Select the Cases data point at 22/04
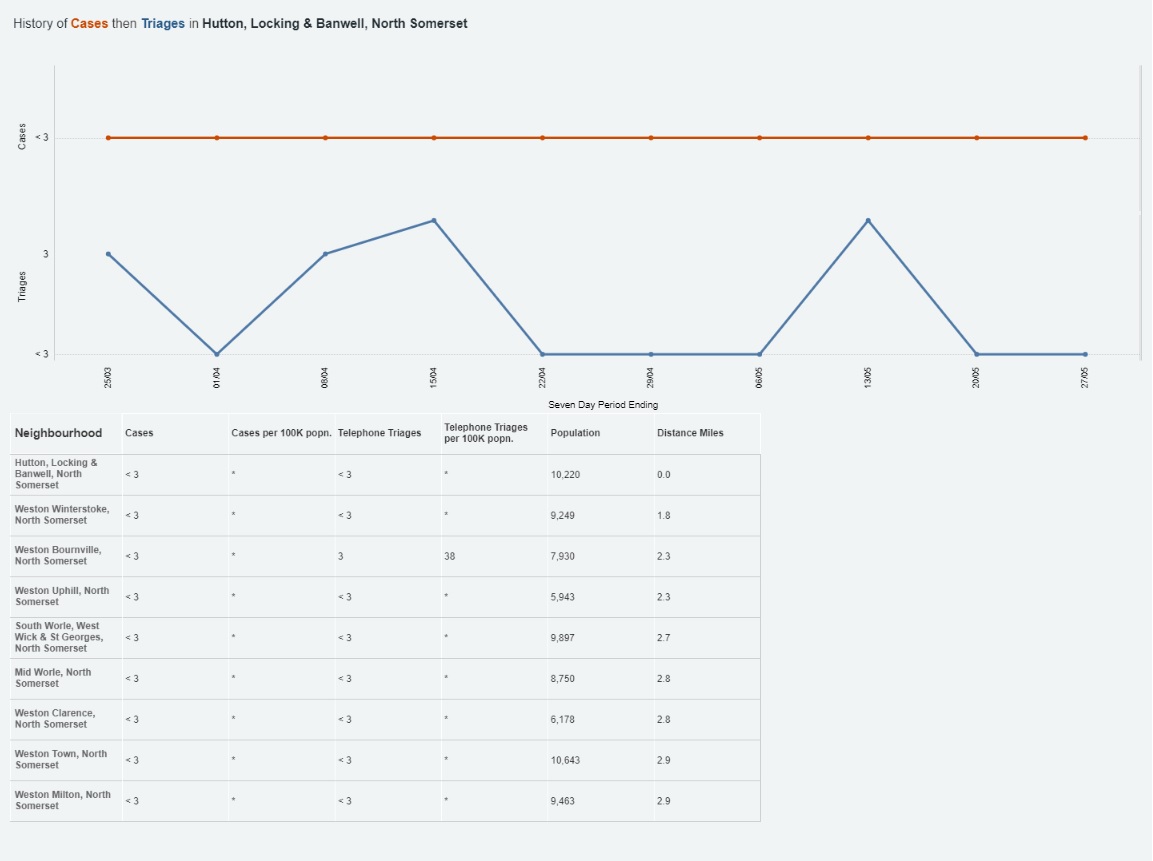The height and width of the screenshot is (861, 1153). (x=542, y=138)
